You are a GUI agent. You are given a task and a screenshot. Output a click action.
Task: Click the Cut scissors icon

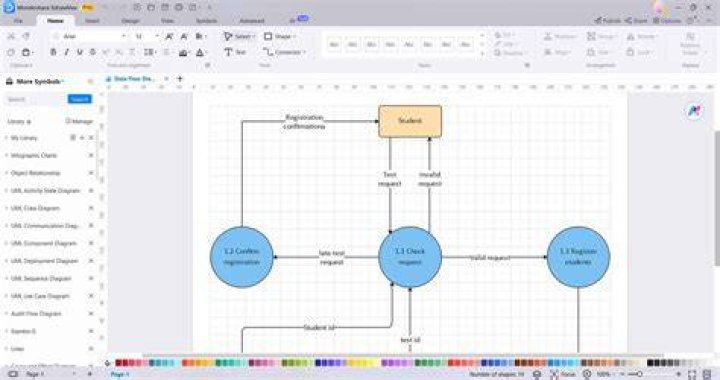tap(11, 36)
